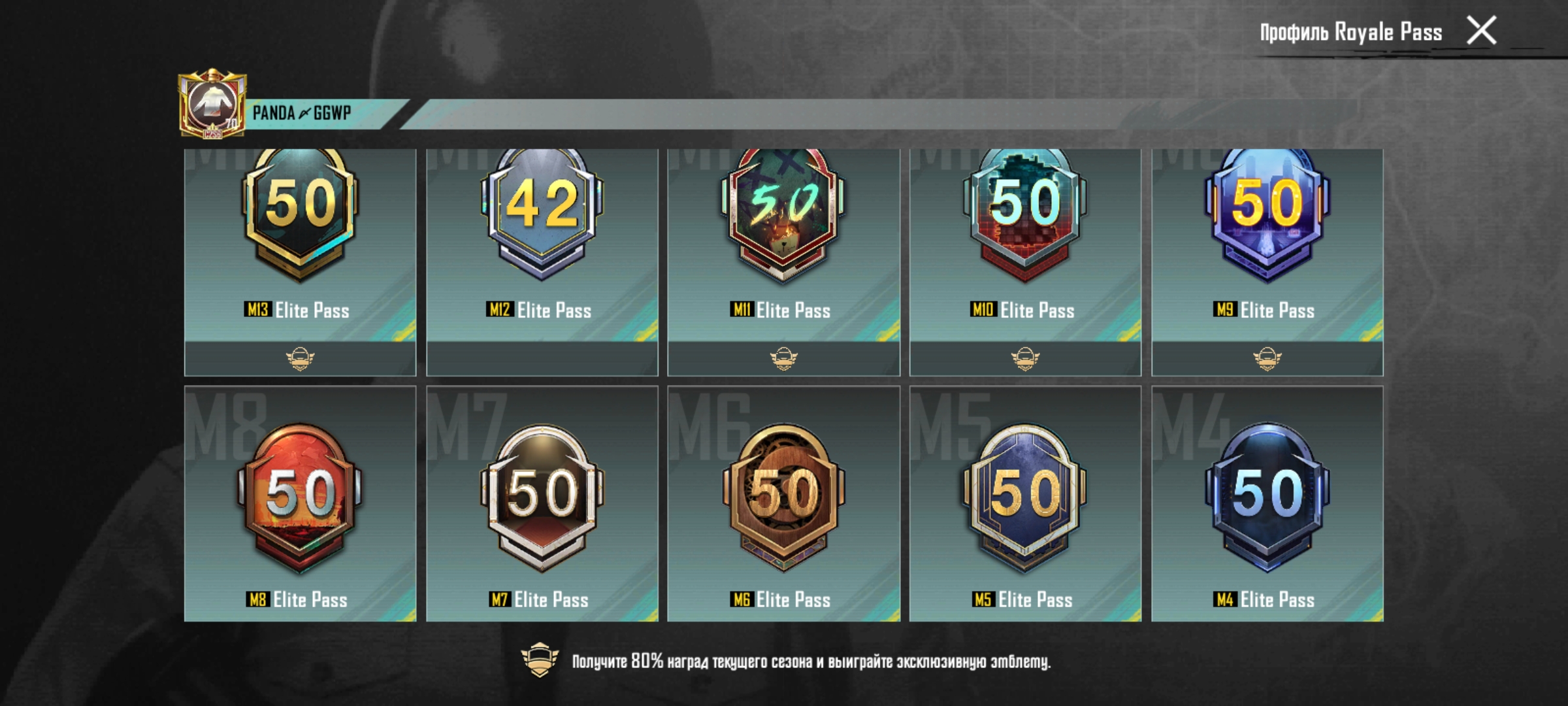
Task: Close the Royale Pass profile screen
Action: tap(1481, 31)
